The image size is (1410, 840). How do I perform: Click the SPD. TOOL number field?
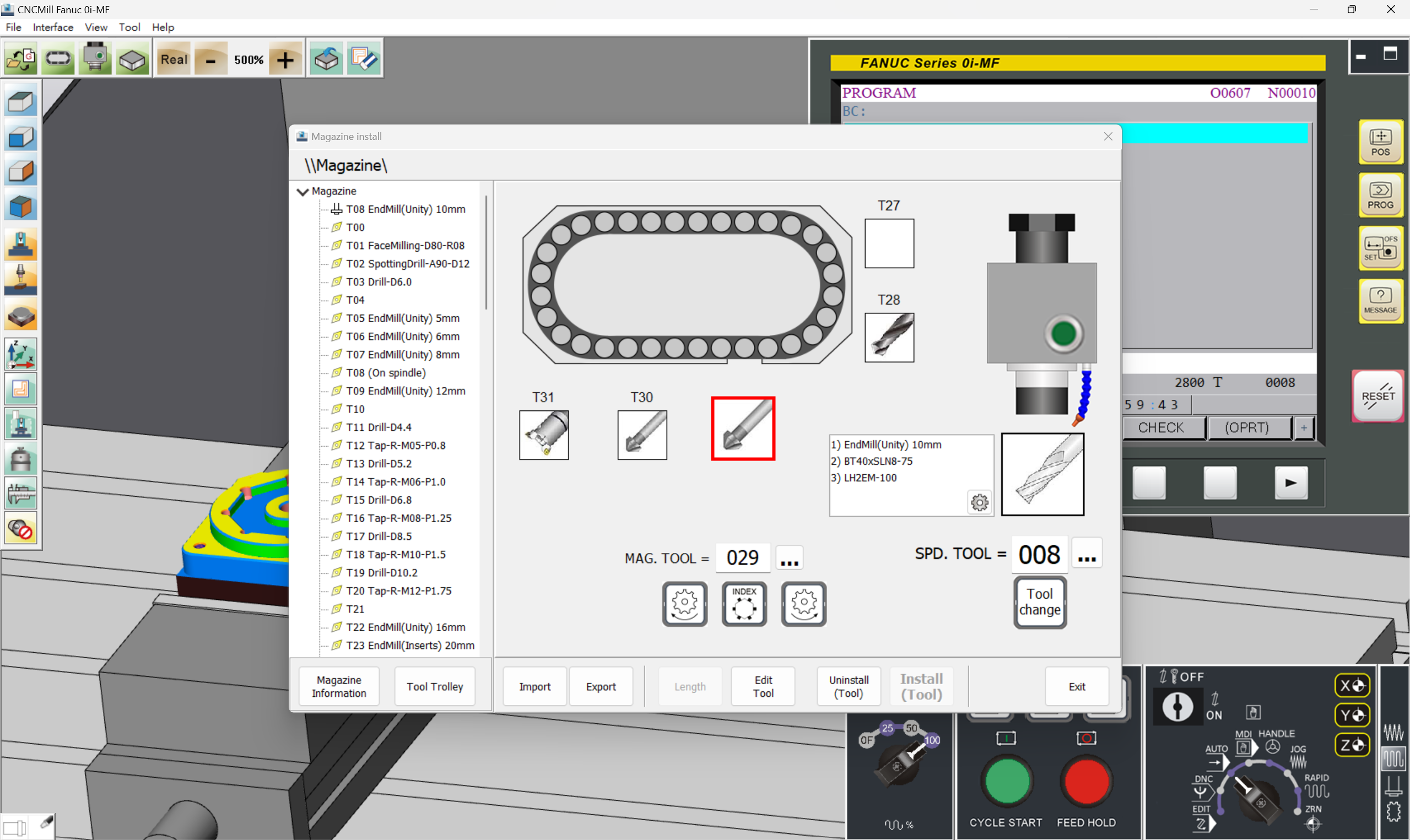pyautogui.click(x=1039, y=554)
